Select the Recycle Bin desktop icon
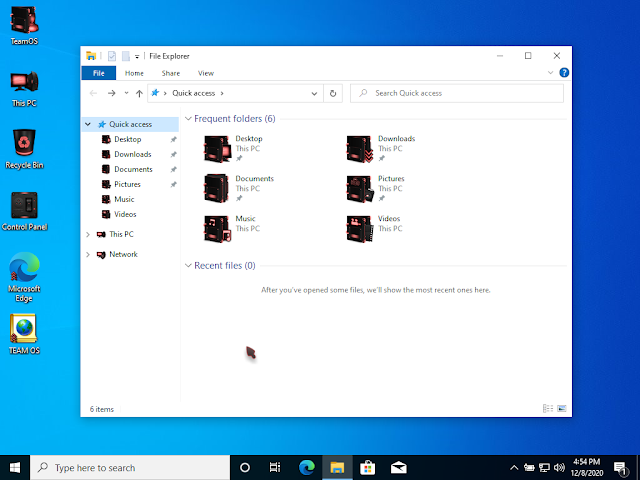The height and width of the screenshot is (480, 640). [x=24, y=149]
